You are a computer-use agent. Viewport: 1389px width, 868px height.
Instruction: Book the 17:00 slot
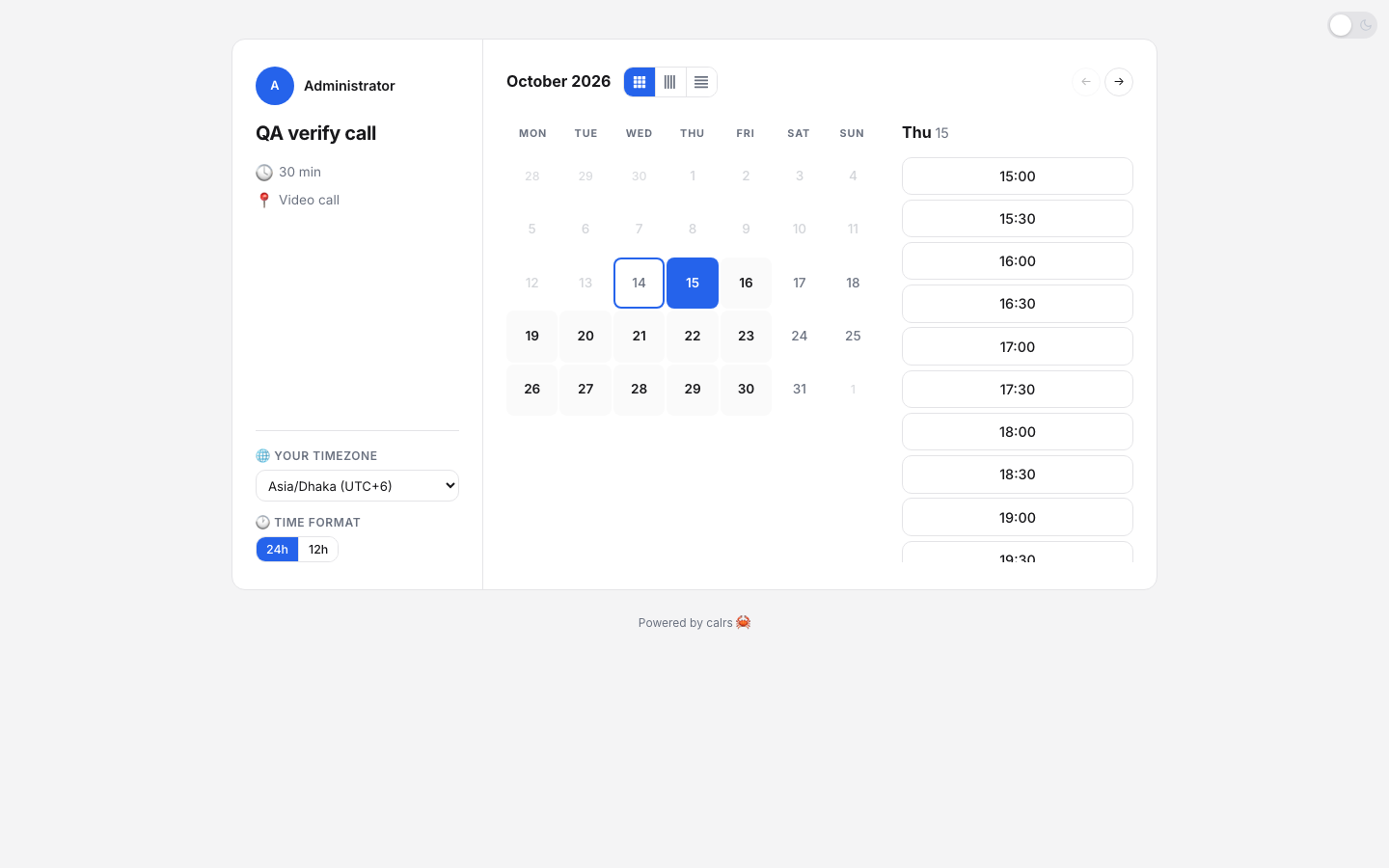point(1018,346)
